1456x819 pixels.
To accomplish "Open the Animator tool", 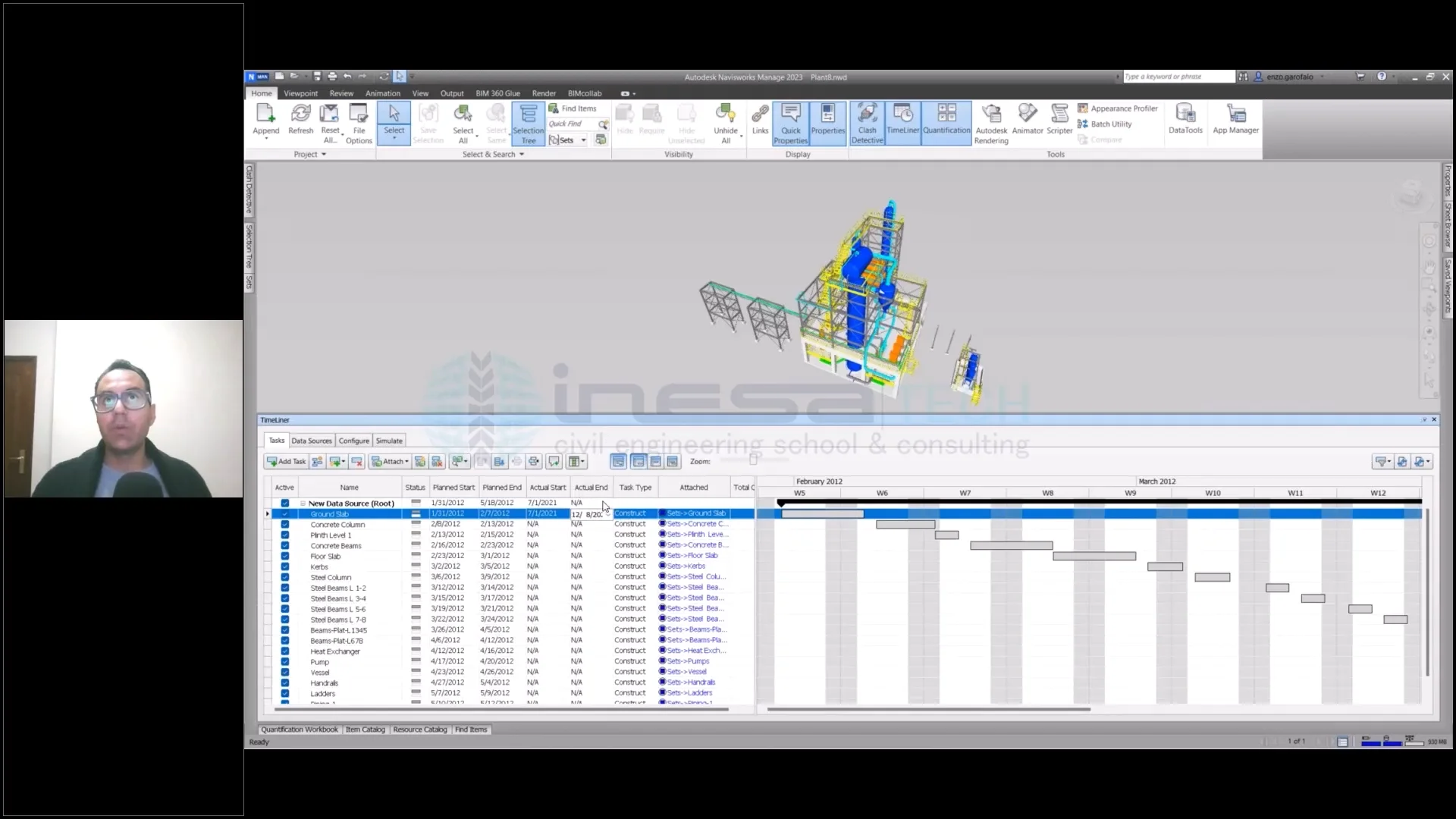I will [x=1028, y=119].
